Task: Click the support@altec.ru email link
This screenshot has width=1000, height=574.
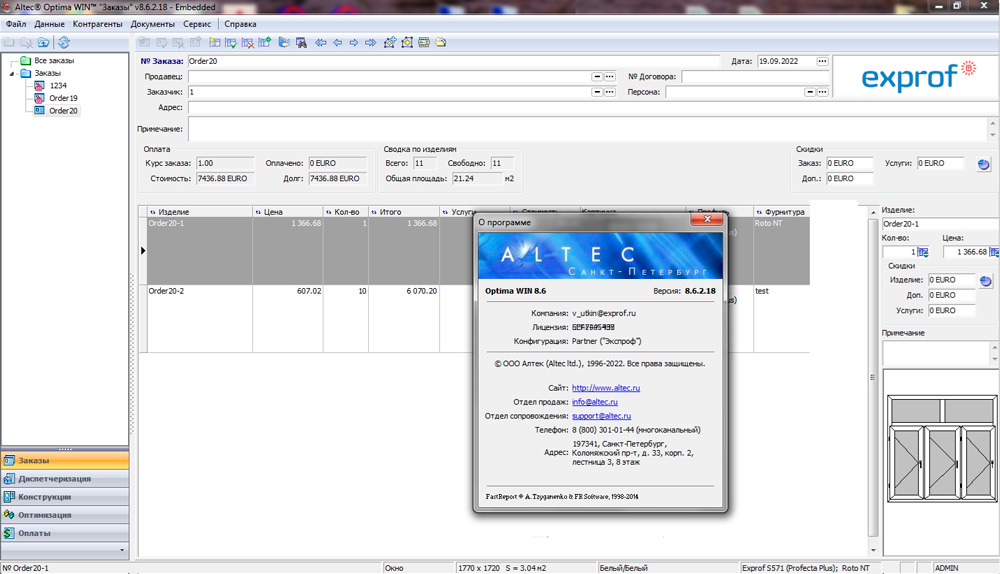Action: click(x=601, y=416)
